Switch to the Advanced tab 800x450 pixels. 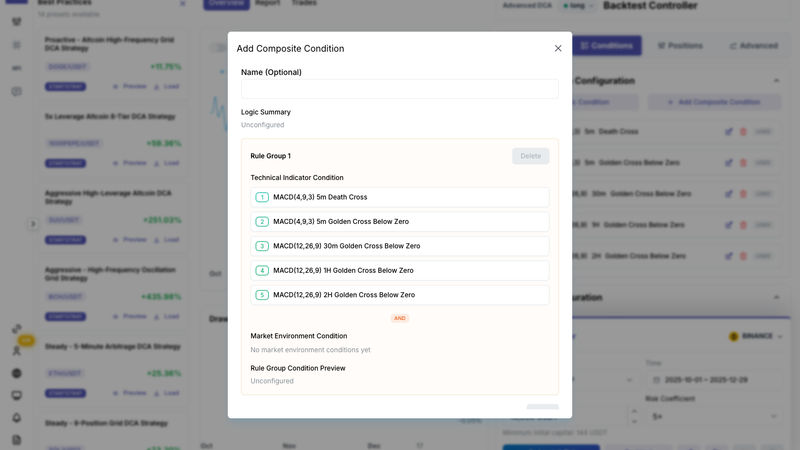[x=754, y=45]
